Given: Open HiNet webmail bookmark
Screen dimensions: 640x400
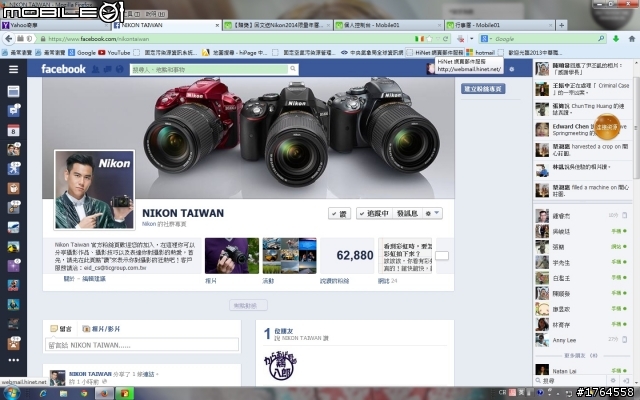Looking at the screenshot, I should tap(435, 53).
